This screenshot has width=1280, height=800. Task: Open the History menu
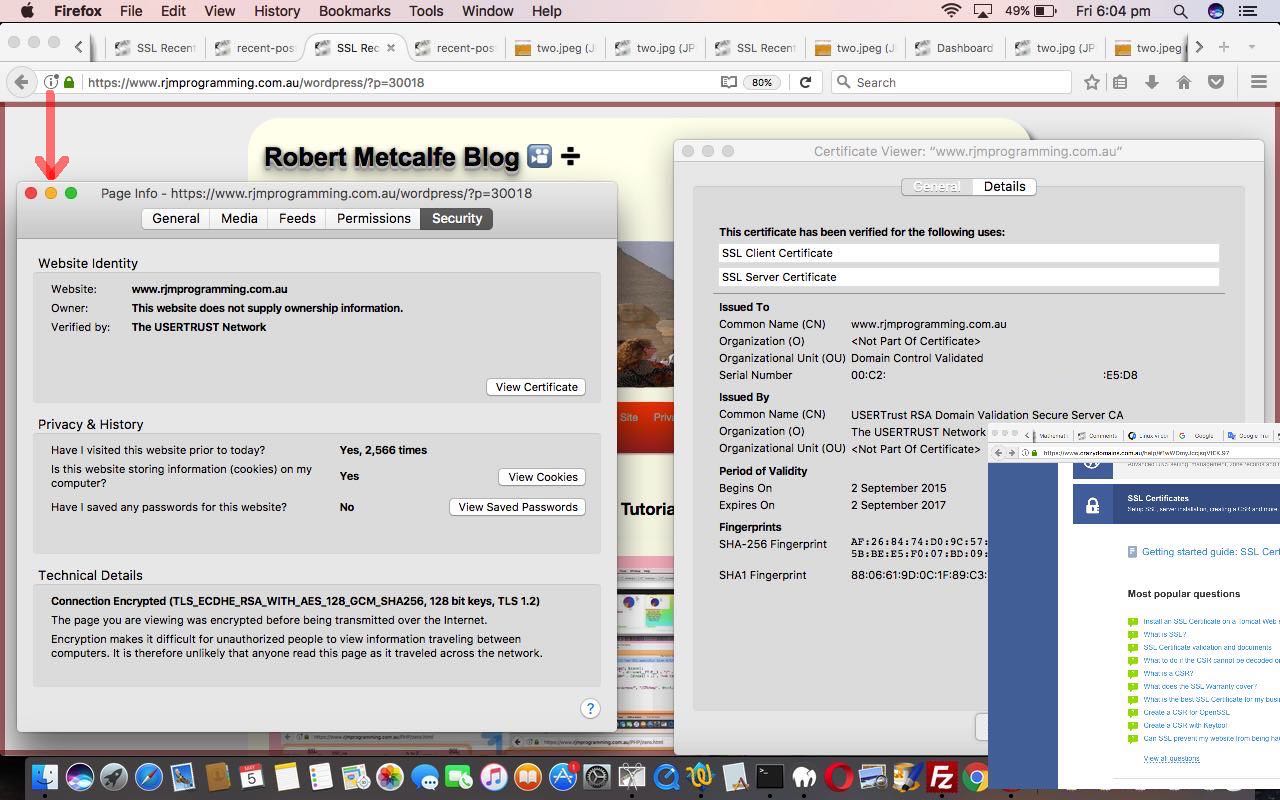(276, 11)
